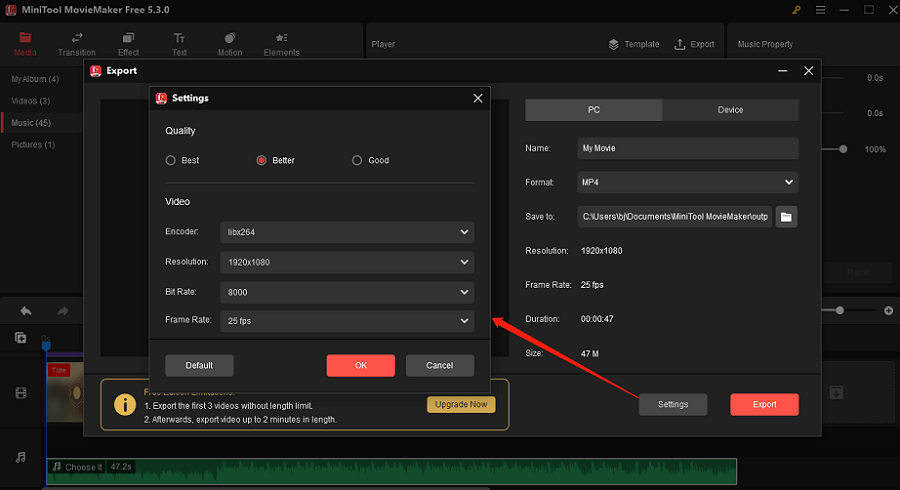Click the audio track music note icon

tap(21, 457)
